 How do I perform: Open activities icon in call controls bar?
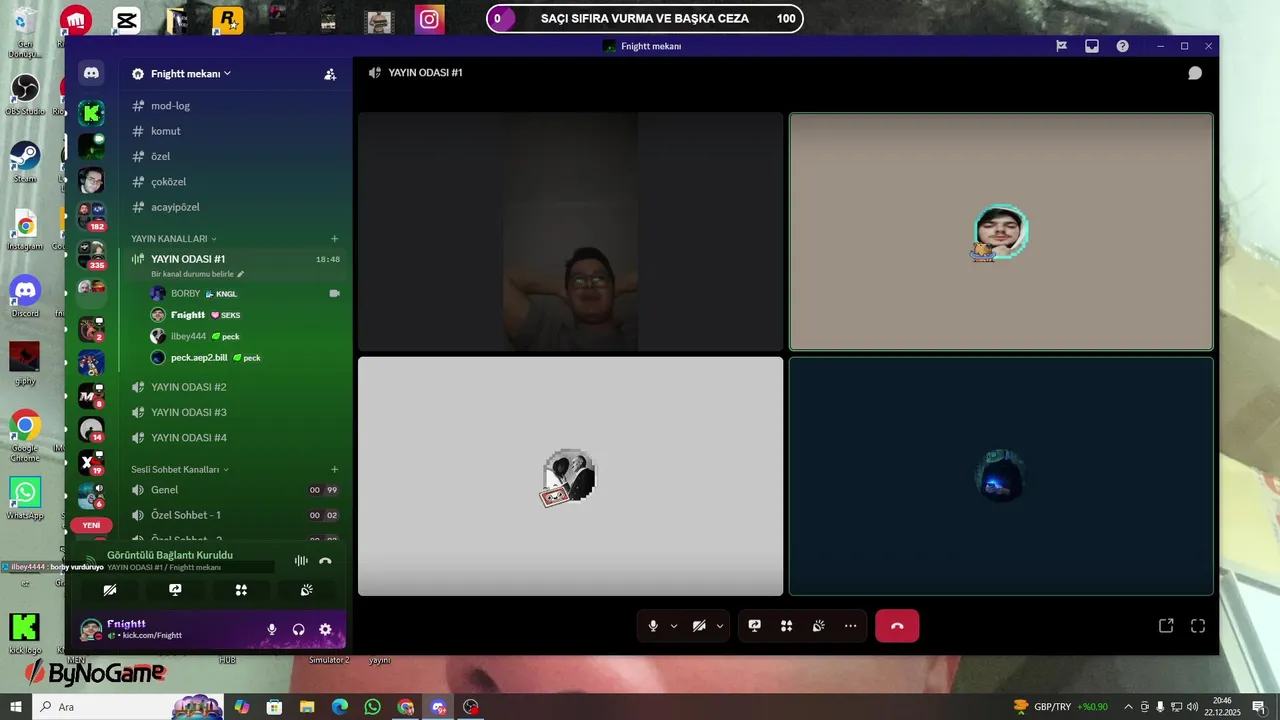(x=787, y=626)
